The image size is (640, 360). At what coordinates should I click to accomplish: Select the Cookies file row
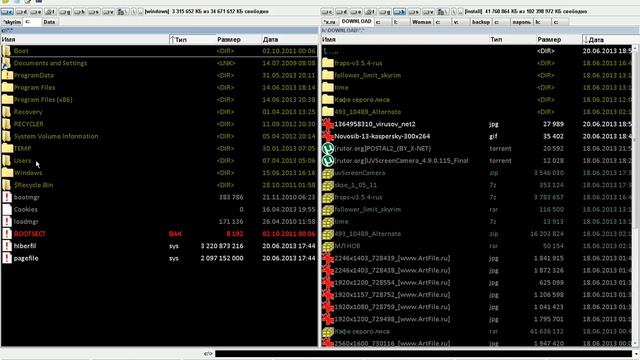pos(159,210)
